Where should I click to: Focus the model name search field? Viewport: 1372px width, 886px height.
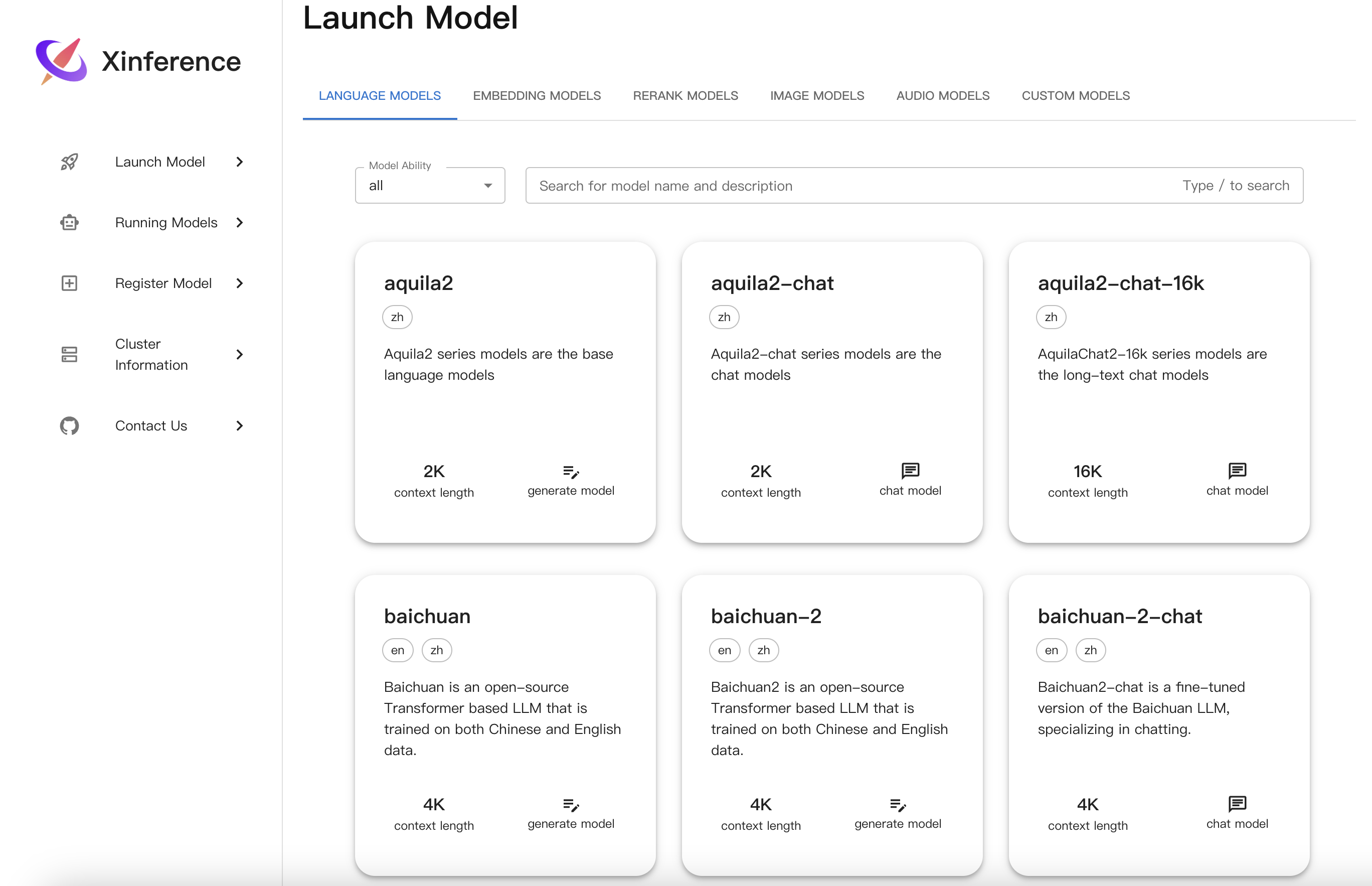tap(851, 186)
